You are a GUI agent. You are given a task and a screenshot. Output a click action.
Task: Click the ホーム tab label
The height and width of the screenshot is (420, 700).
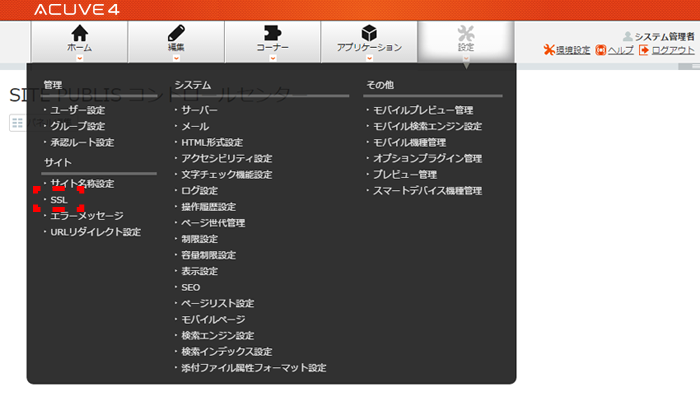(79, 47)
